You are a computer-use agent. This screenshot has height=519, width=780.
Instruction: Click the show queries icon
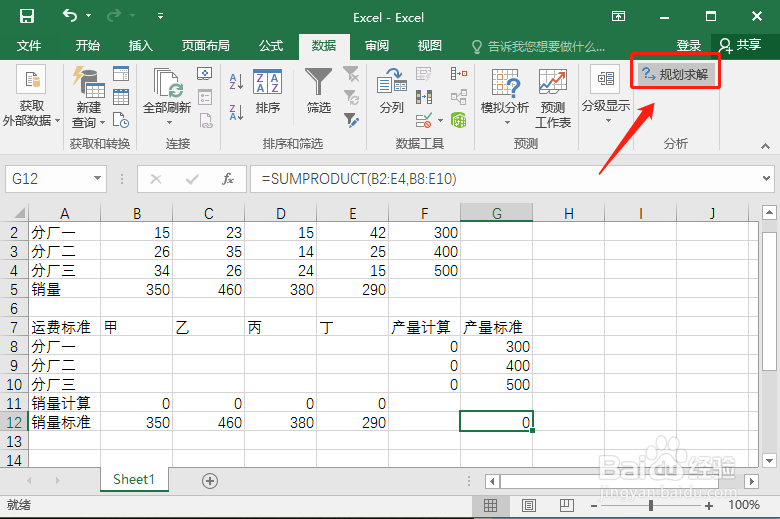point(121,74)
